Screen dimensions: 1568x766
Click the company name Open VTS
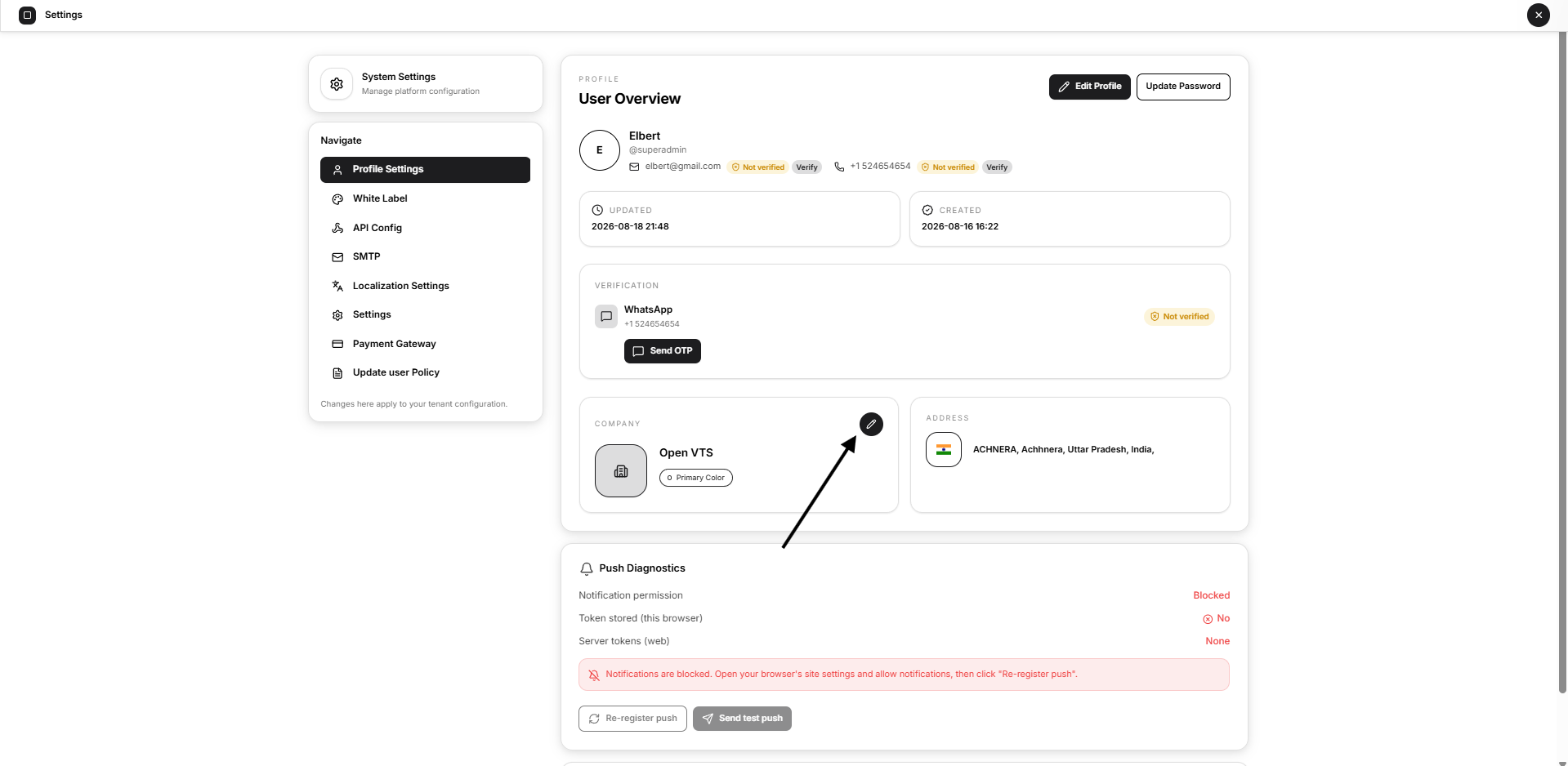[686, 452]
